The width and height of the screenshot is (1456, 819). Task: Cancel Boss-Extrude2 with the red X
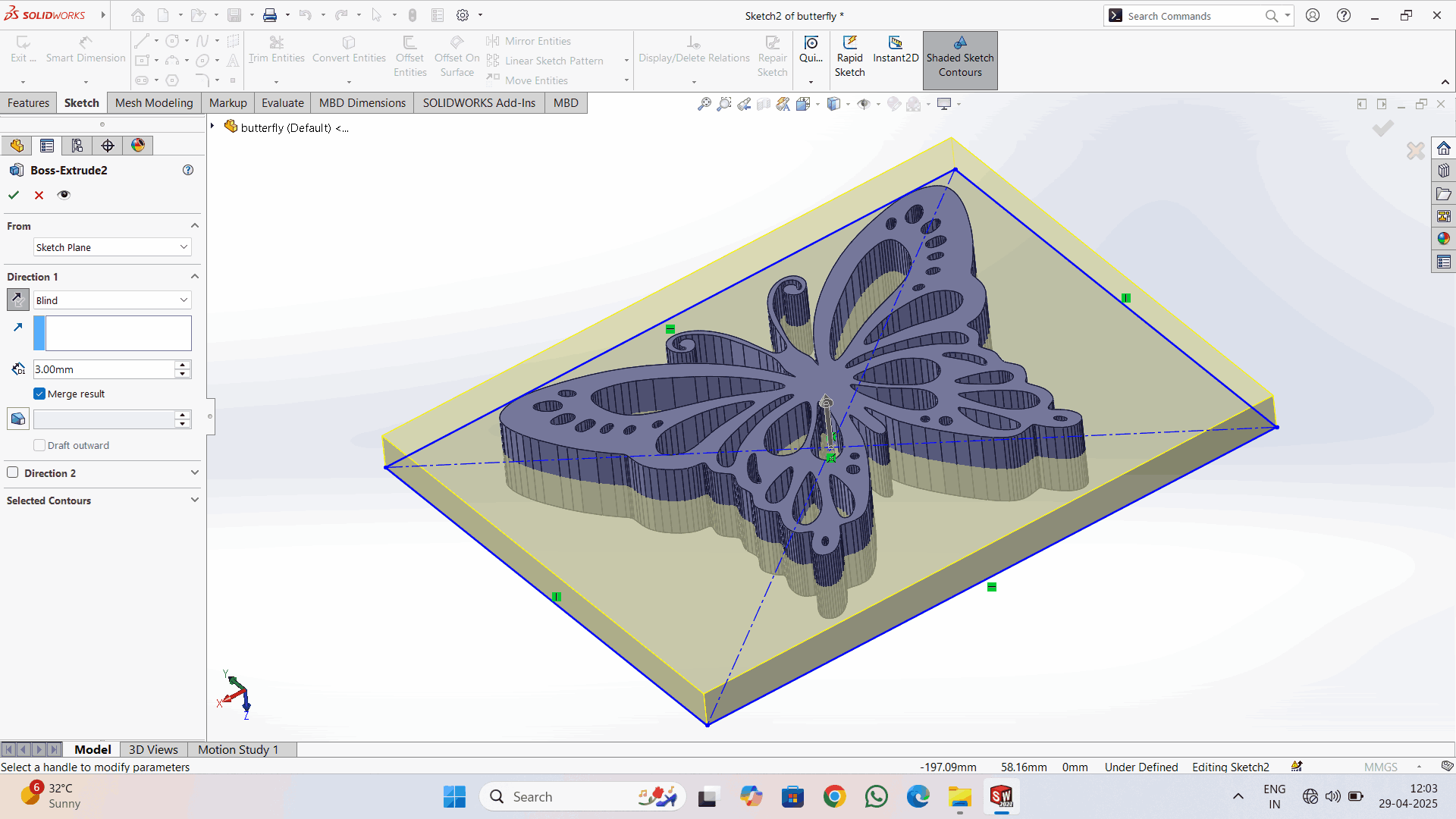click(x=39, y=195)
